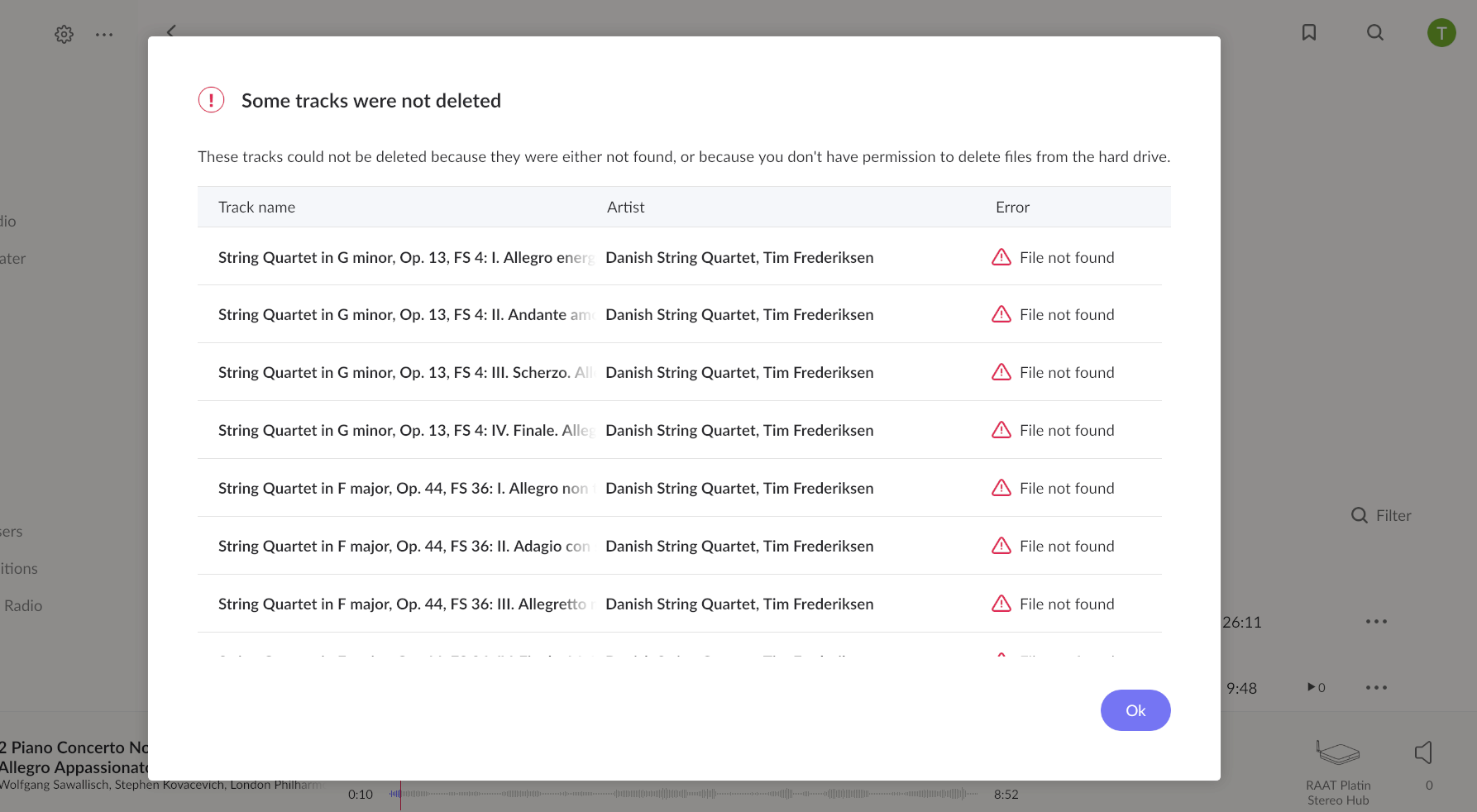1477x812 pixels.
Task: Click the Track name column header
Action: [x=256, y=208]
